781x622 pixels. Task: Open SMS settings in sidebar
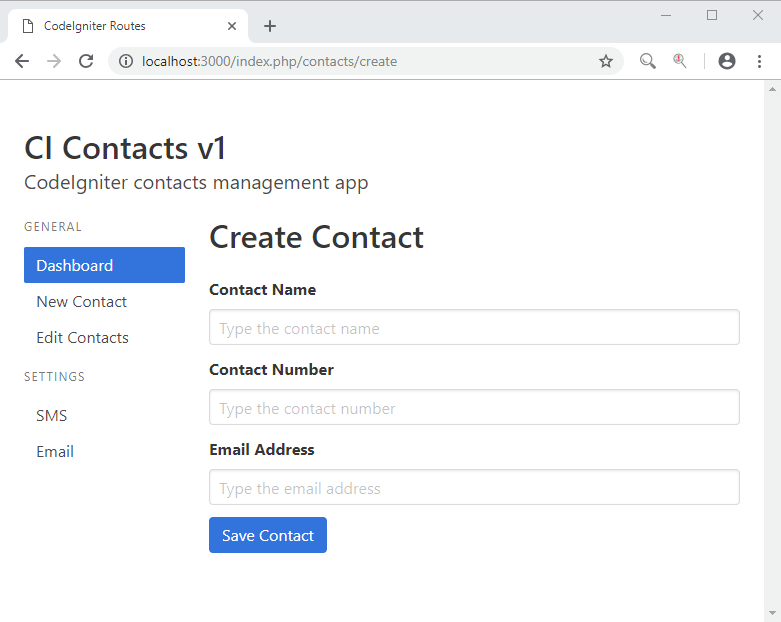[x=52, y=415]
